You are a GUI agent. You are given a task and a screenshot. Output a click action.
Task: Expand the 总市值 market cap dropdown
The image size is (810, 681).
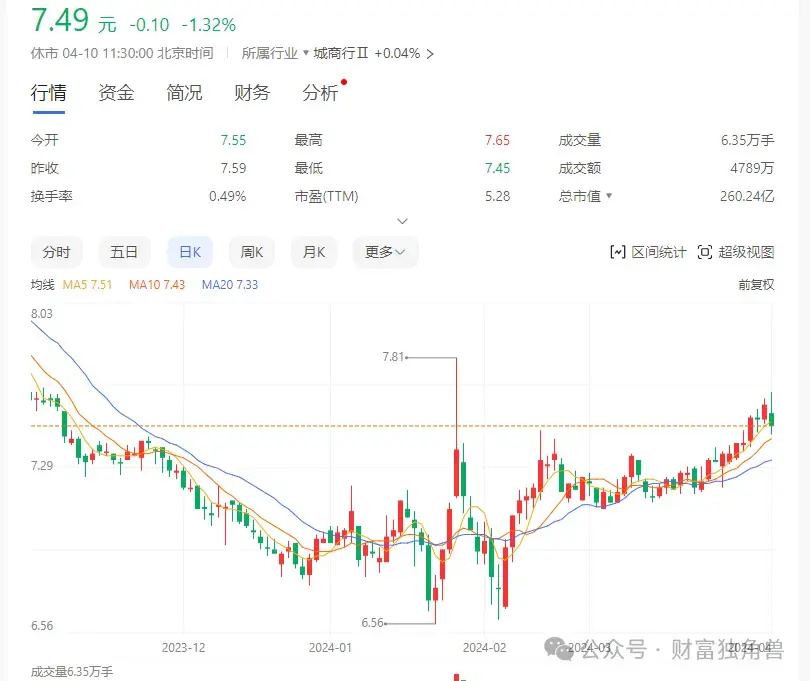608,196
